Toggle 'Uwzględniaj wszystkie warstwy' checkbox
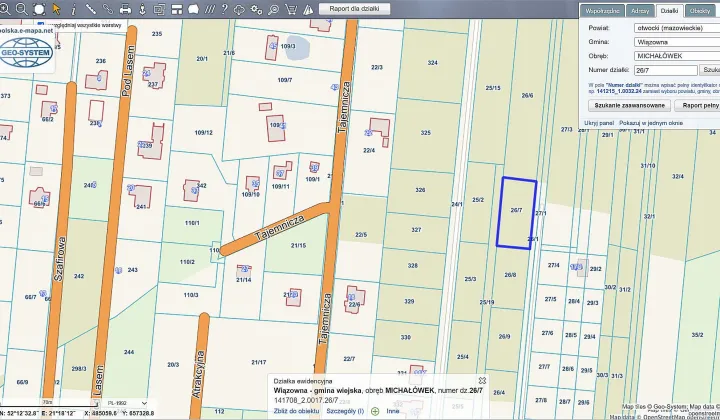 [40, 24]
